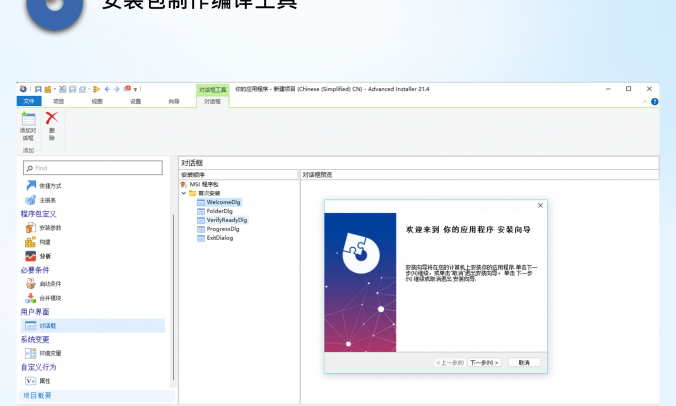Click the 对话框预览 panel header
The width and height of the screenshot is (676, 406).
479,175
